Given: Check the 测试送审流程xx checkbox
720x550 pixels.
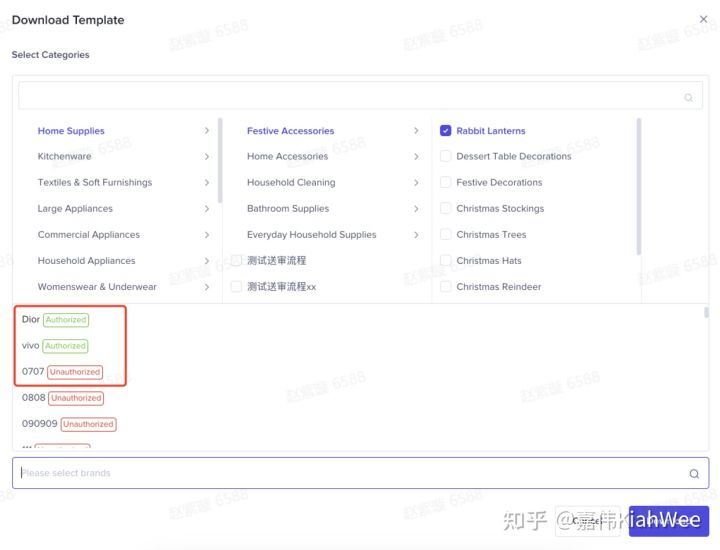Looking at the screenshot, I should point(236,286).
